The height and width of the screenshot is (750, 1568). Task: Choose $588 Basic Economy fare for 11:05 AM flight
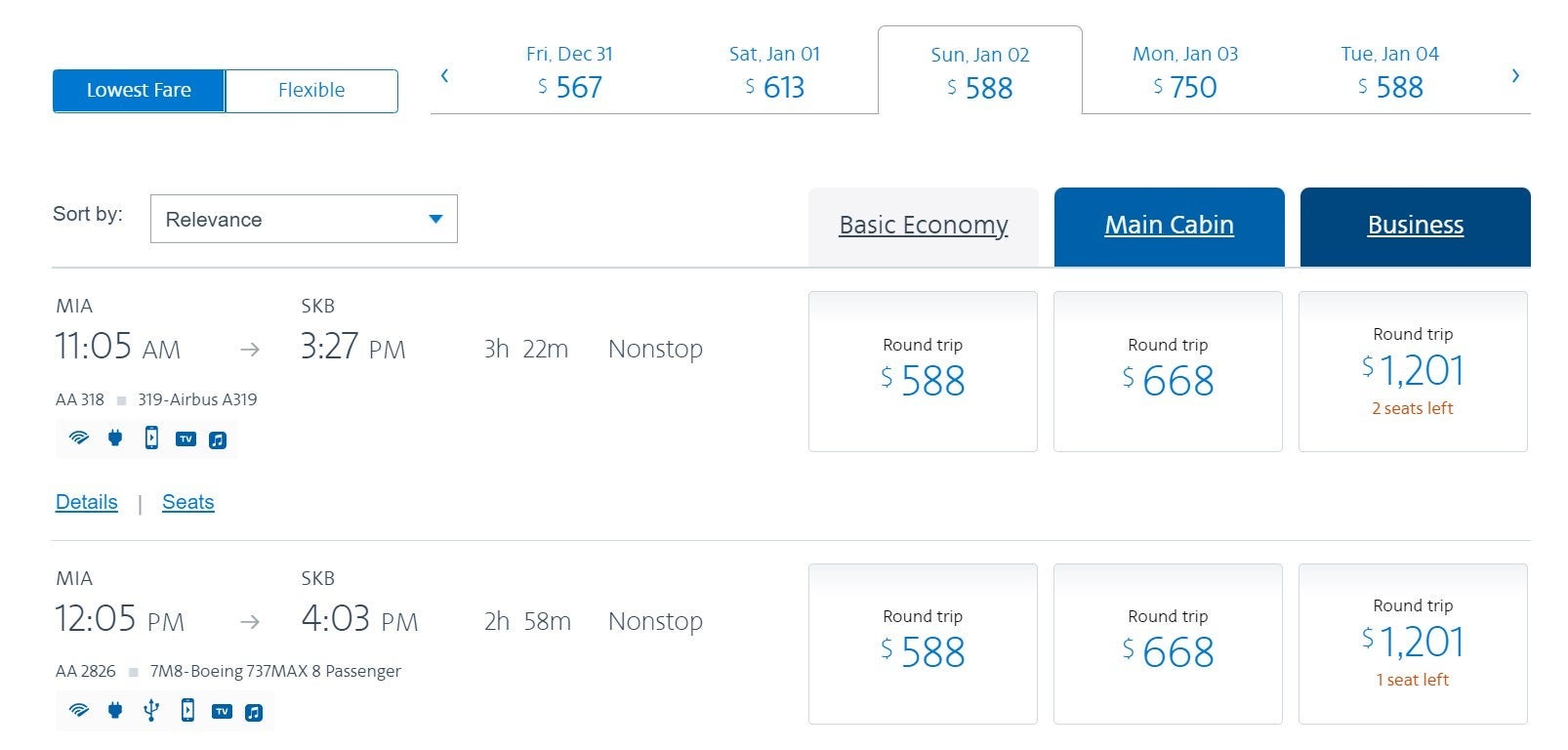(923, 371)
